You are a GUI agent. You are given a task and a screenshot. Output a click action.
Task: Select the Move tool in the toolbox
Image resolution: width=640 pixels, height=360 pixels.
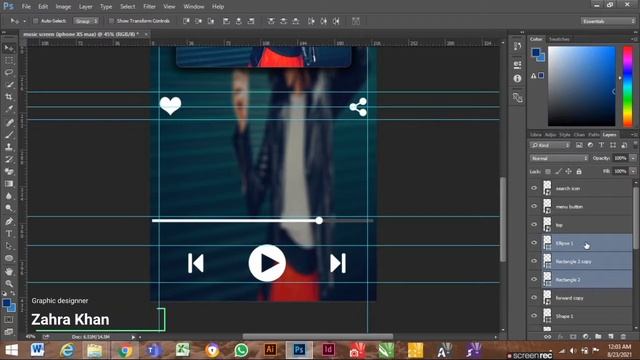pos(9,49)
